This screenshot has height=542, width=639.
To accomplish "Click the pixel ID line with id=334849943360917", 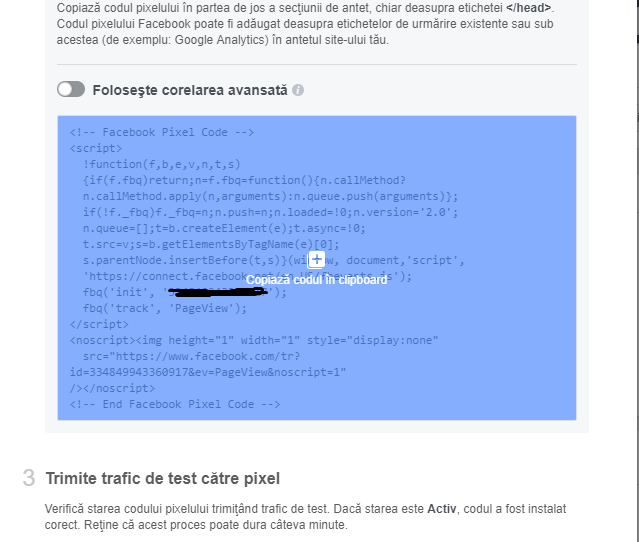I will [208, 372].
